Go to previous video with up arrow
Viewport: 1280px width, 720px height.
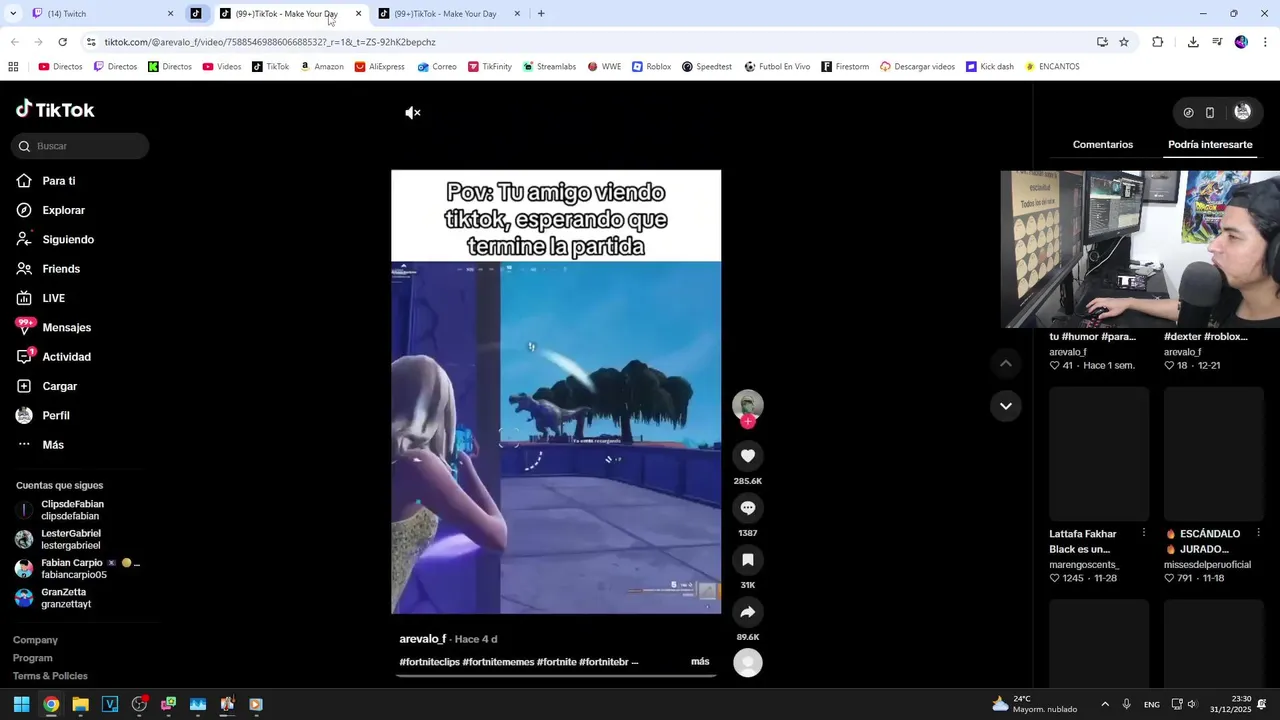pos(1006,364)
